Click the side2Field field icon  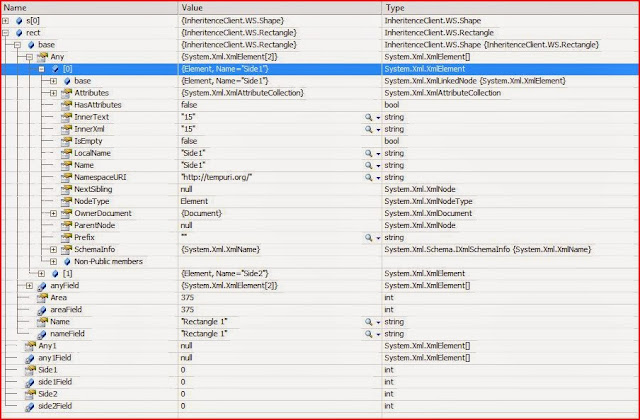[30, 407]
